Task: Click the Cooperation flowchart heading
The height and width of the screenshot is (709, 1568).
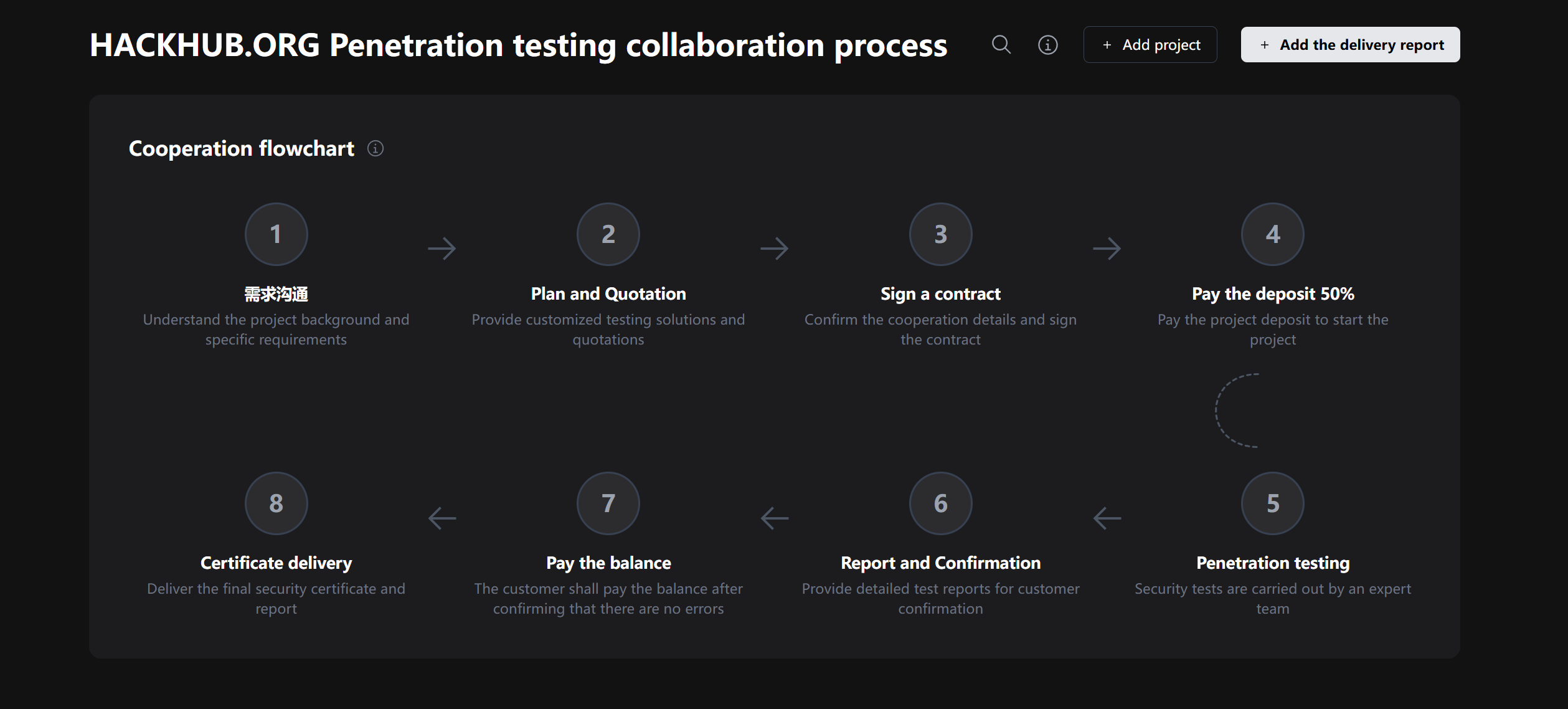Action: pos(241,148)
